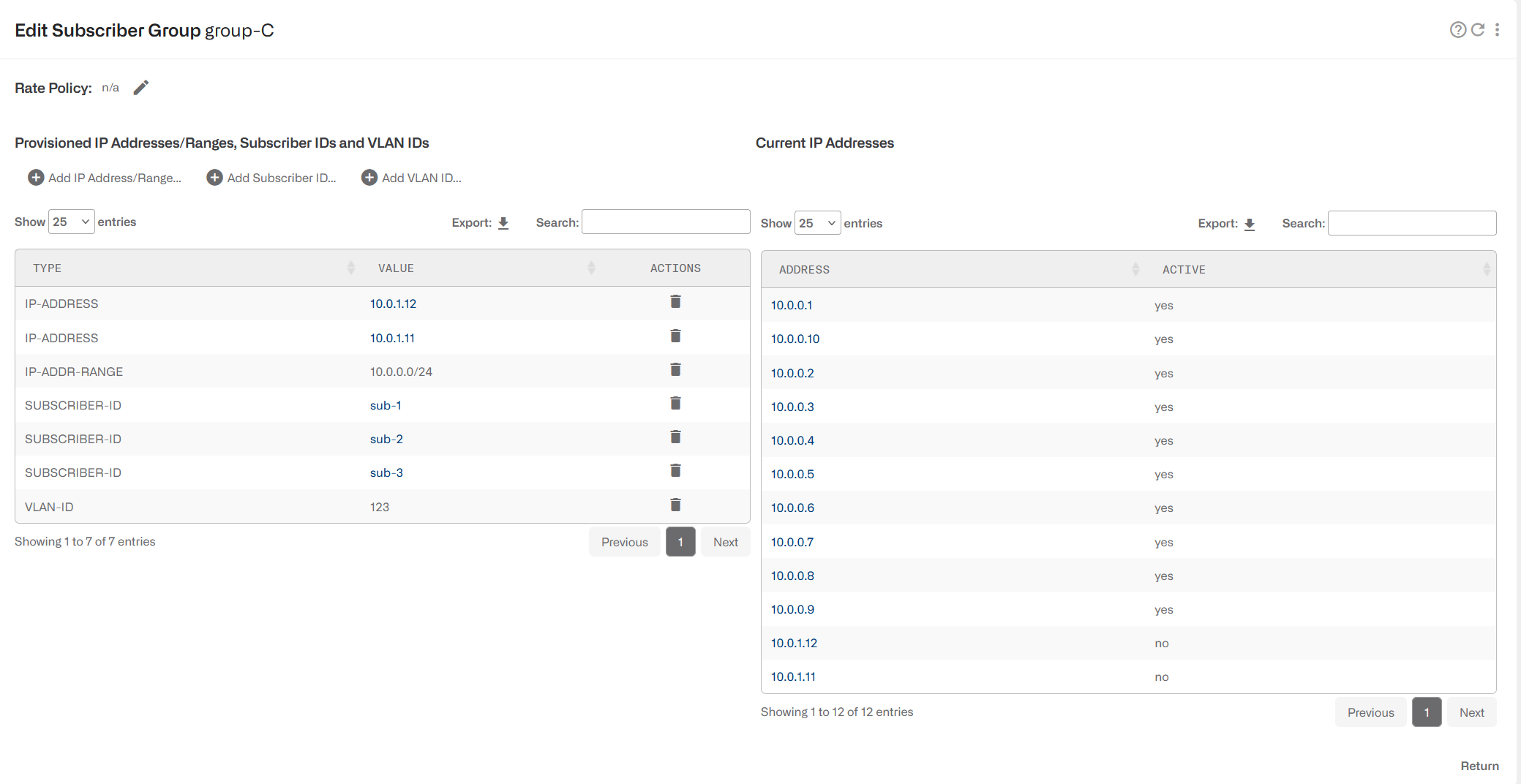Screen dimensions: 1521x784
Task: Click the 10.0.0.0/24 range value
Action: [401, 372]
